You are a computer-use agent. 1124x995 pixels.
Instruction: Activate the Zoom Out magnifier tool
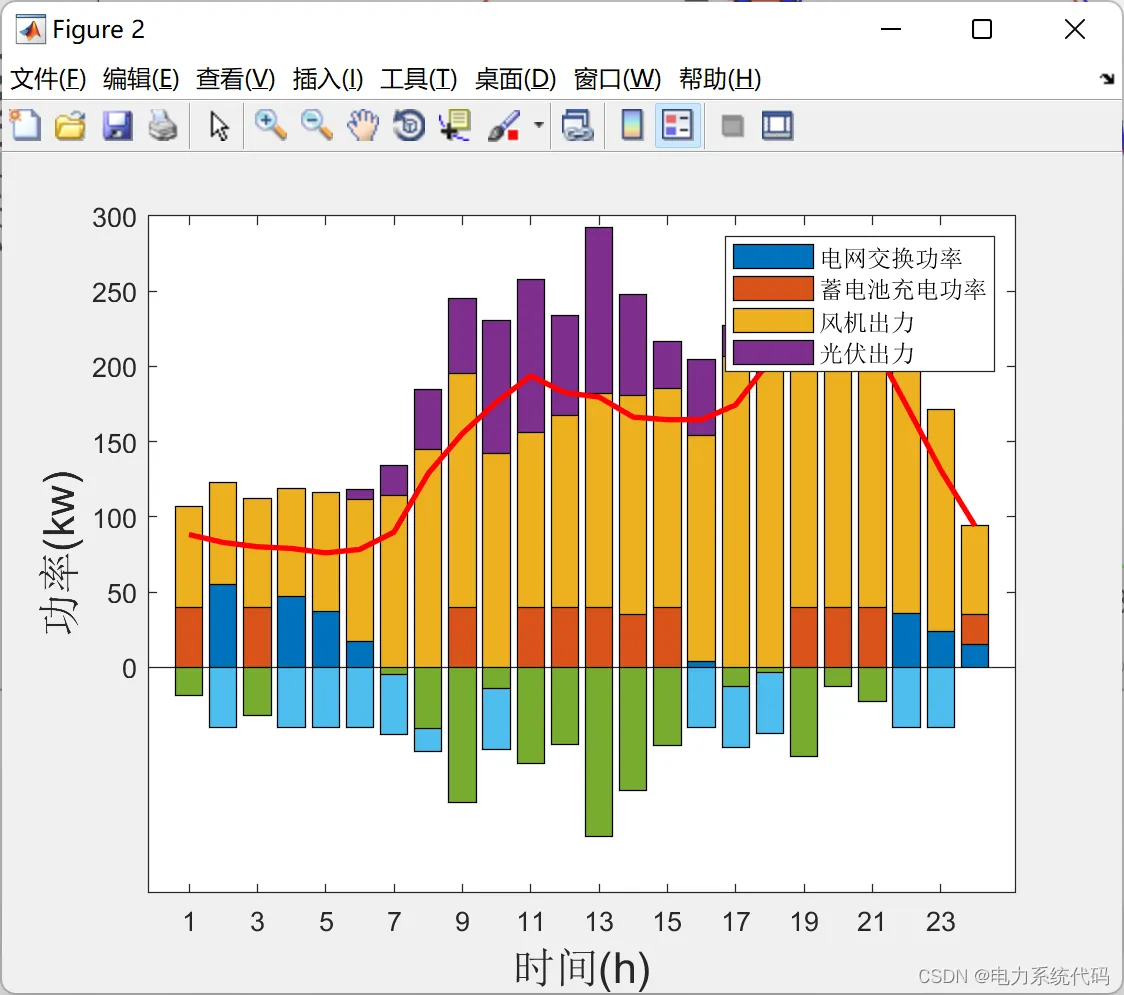point(316,125)
